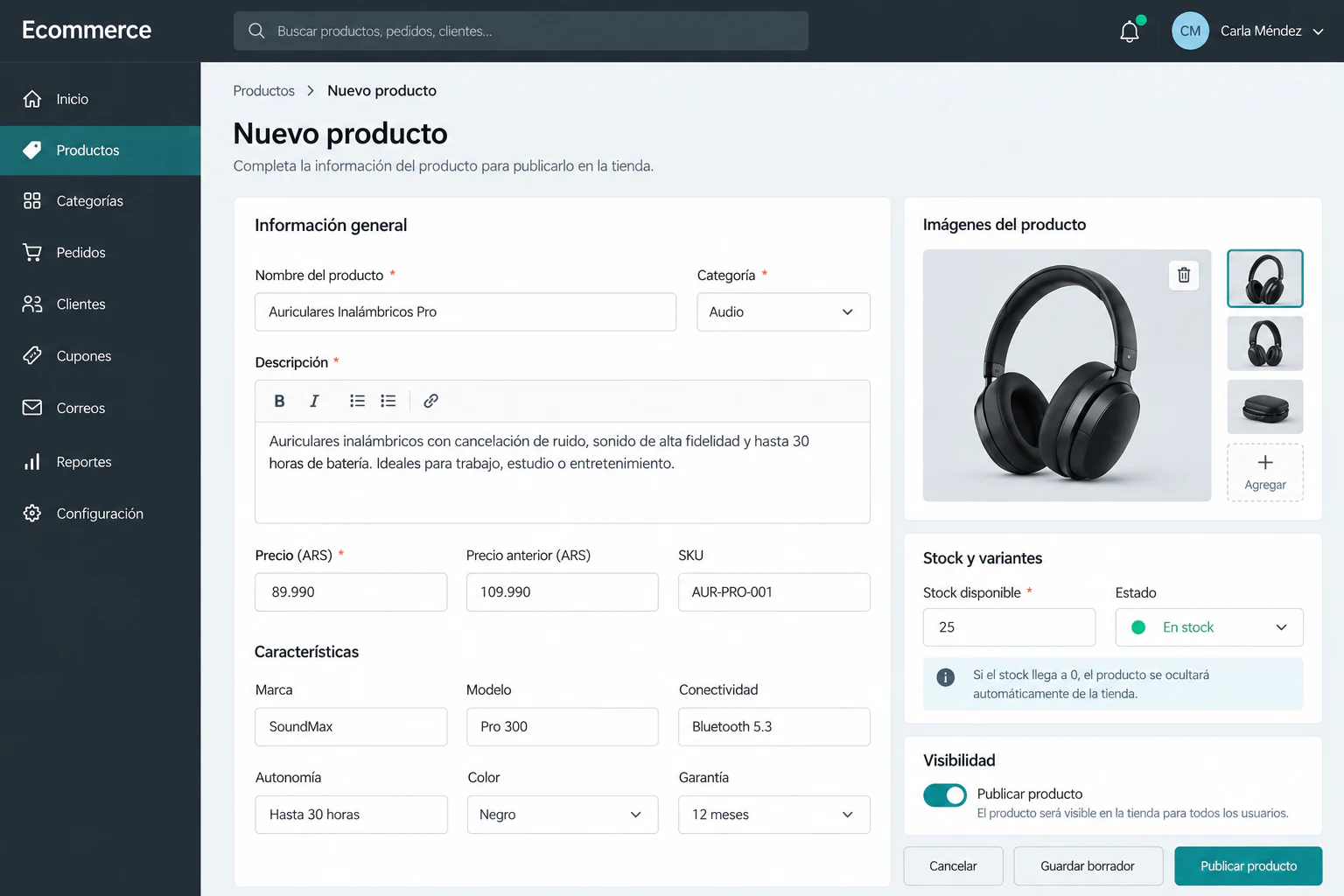Toggle italic formatting in description
The image size is (1344, 896).
(x=314, y=401)
